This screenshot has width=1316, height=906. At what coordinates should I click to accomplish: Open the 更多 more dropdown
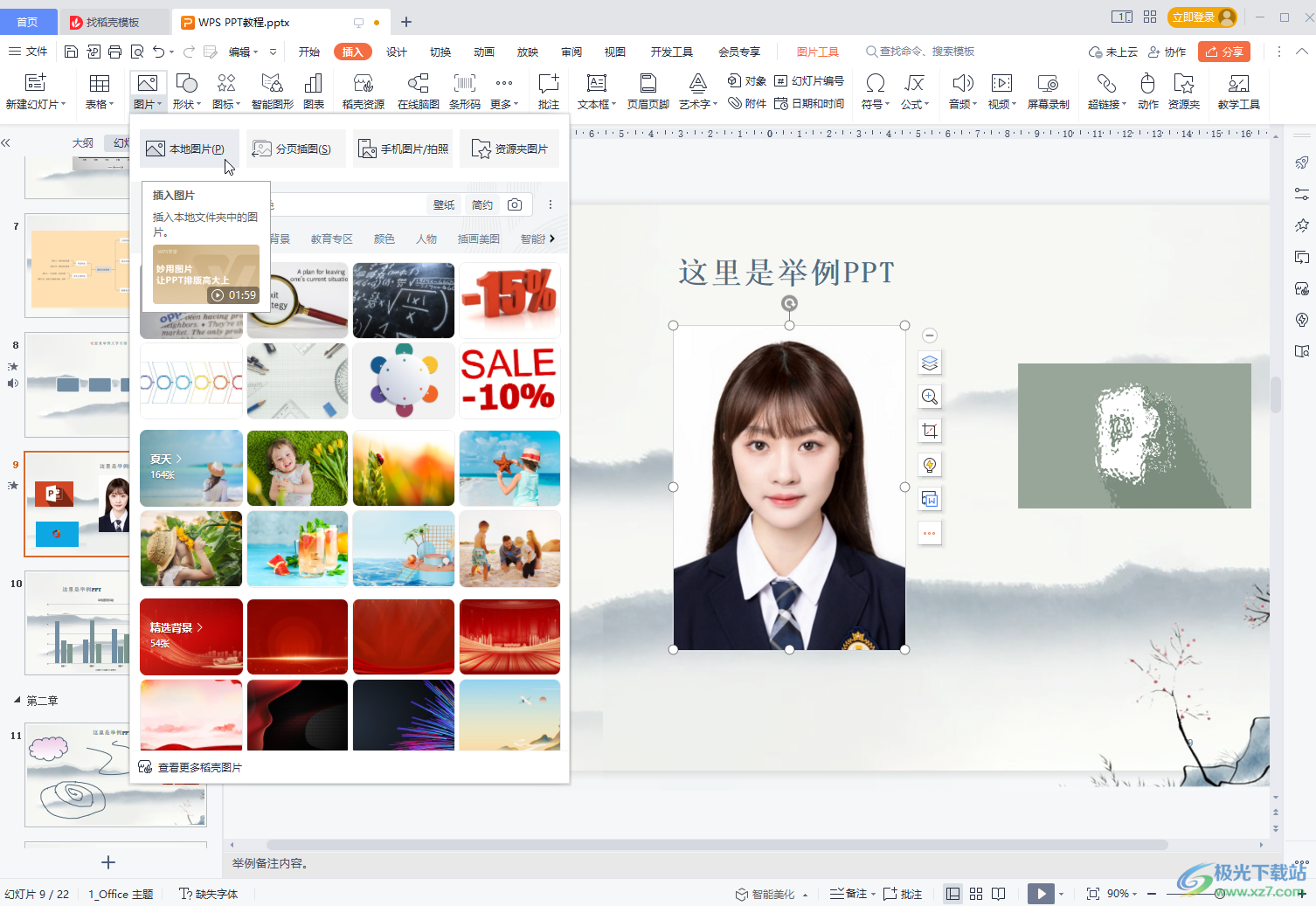504,104
